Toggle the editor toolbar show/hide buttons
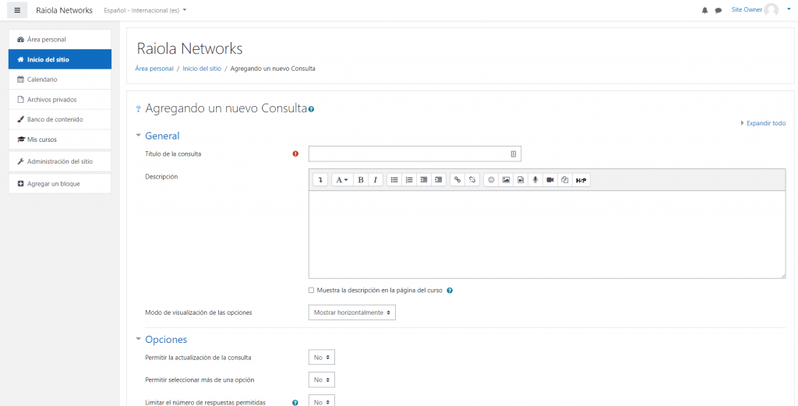The height and width of the screenshot is (406, 798). (320, 180)
